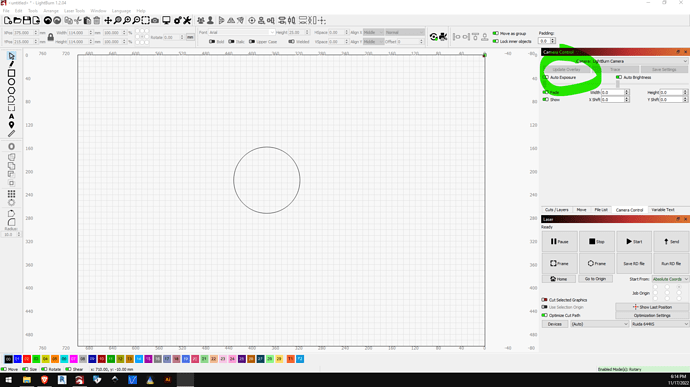Switch to the Move tab

click(x=581, y=210)
